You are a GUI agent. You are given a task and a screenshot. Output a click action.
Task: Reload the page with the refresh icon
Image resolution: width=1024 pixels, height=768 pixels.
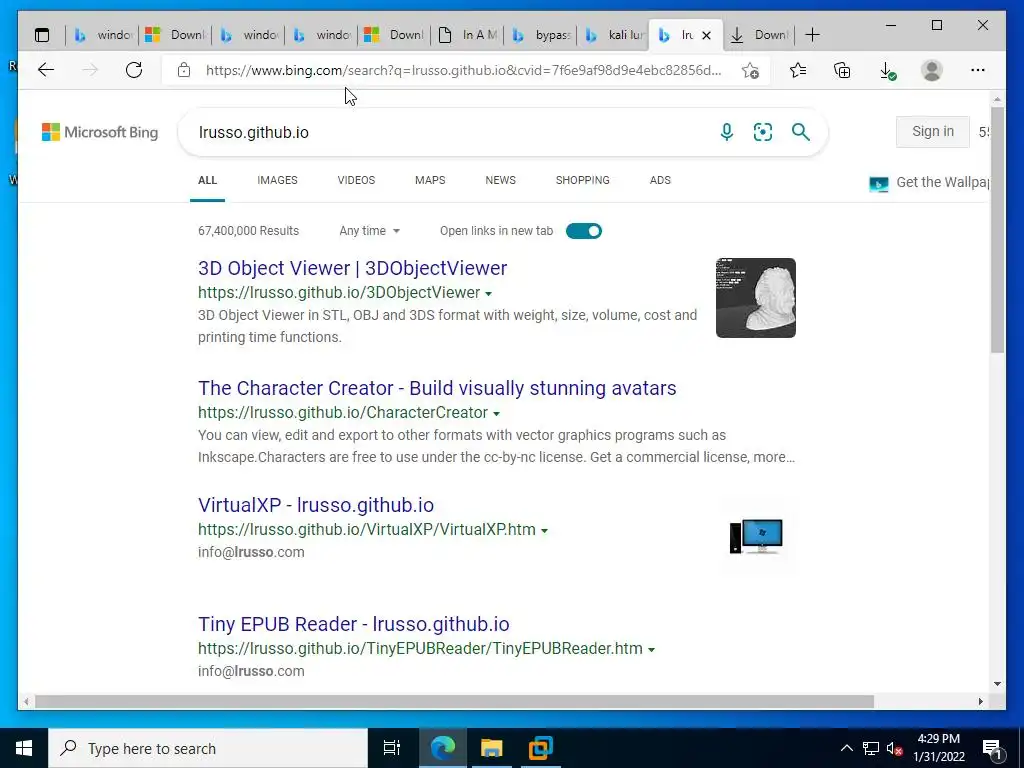[134, 70]
